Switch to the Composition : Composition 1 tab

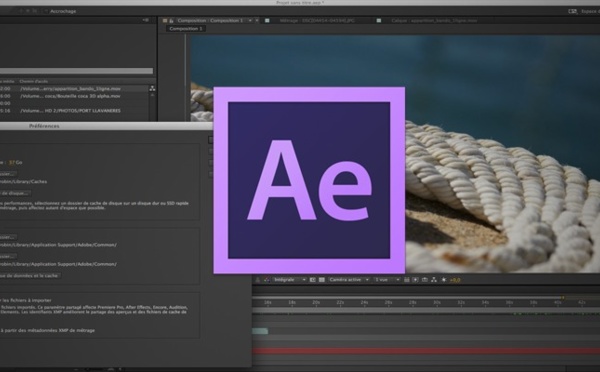click(210, 21)
